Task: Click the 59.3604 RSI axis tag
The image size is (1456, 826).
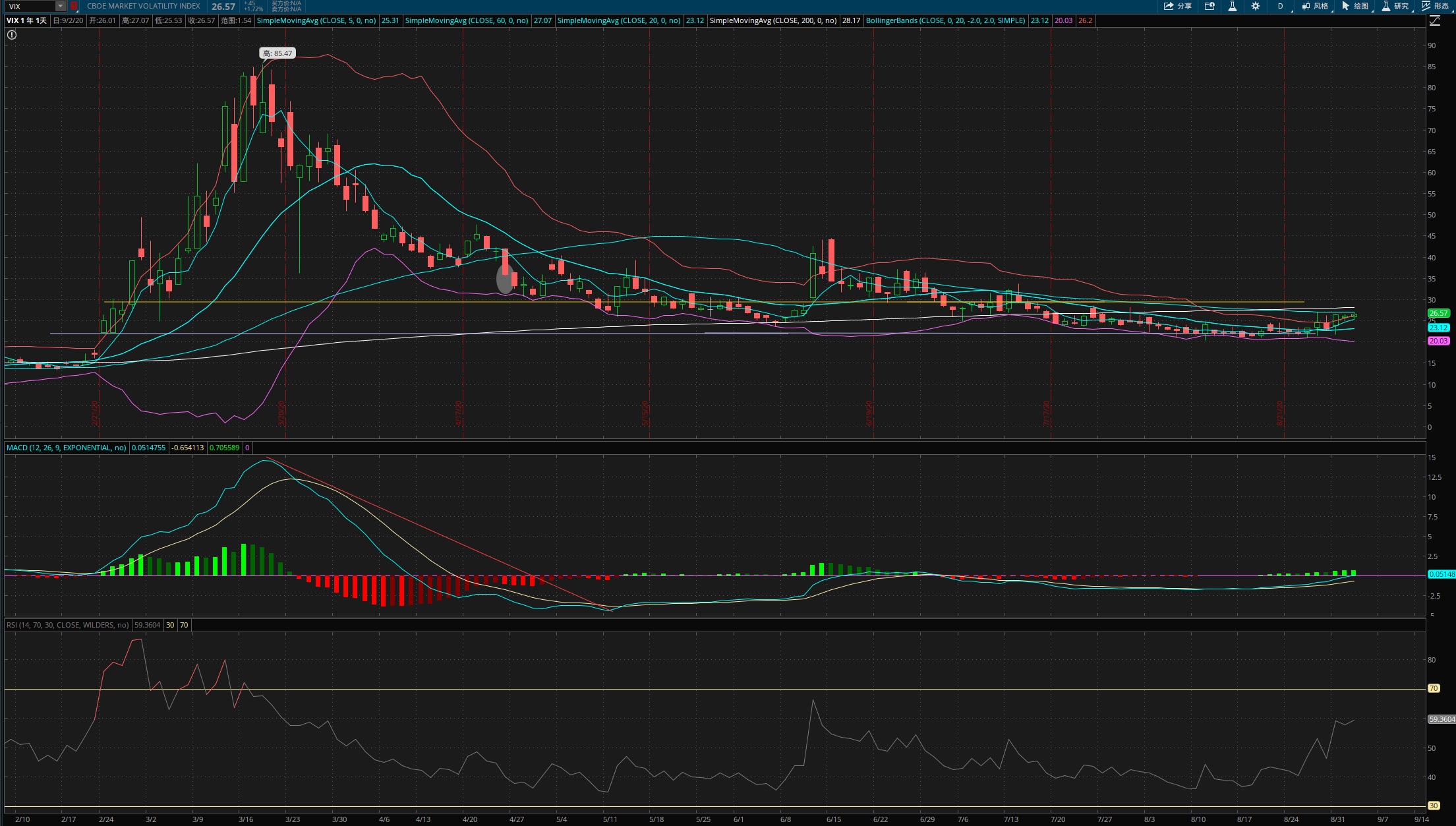Action: click(x=1441, y=719)
